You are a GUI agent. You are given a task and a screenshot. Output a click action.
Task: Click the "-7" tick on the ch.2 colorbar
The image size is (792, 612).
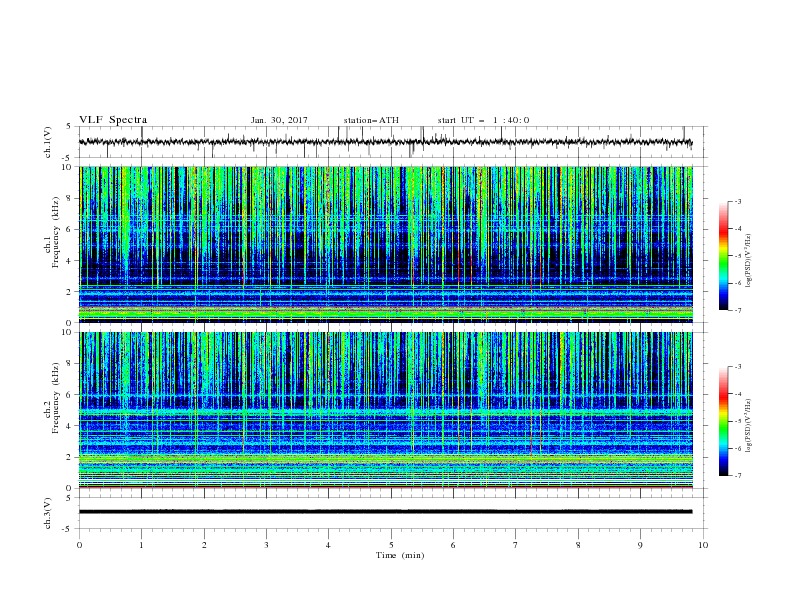coord(737,476)
